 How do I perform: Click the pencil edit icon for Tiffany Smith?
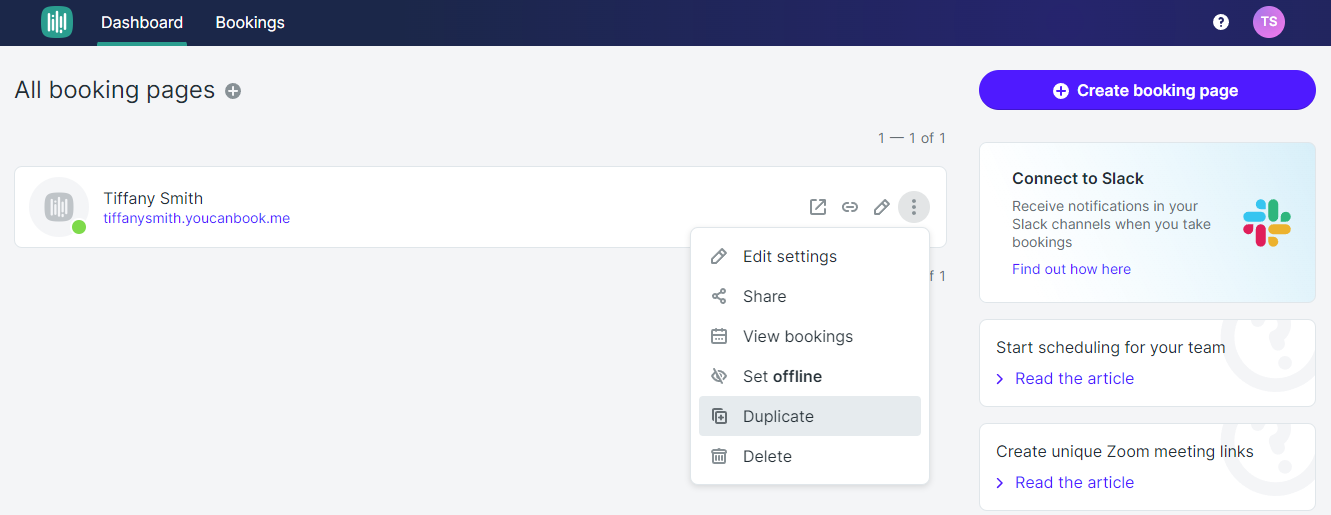click(x=882, y=207)
